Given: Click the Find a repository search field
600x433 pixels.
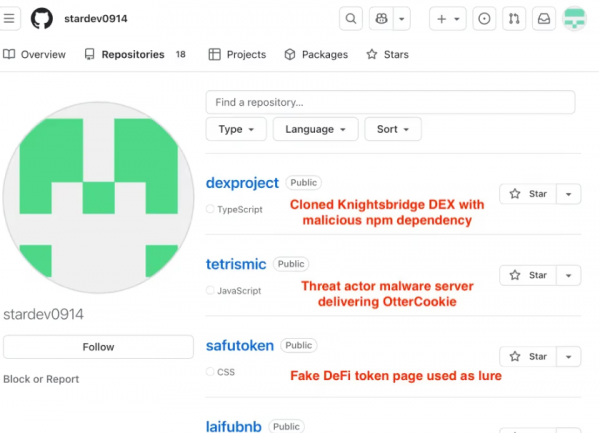Looking at the screenshot, I should (390, 102).
